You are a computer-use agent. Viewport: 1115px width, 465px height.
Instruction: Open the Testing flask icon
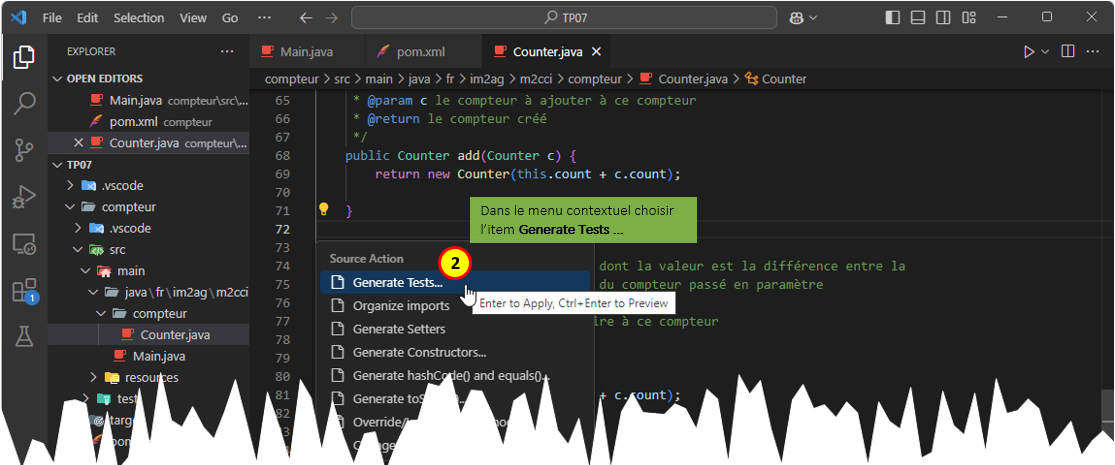pos(24,338)
